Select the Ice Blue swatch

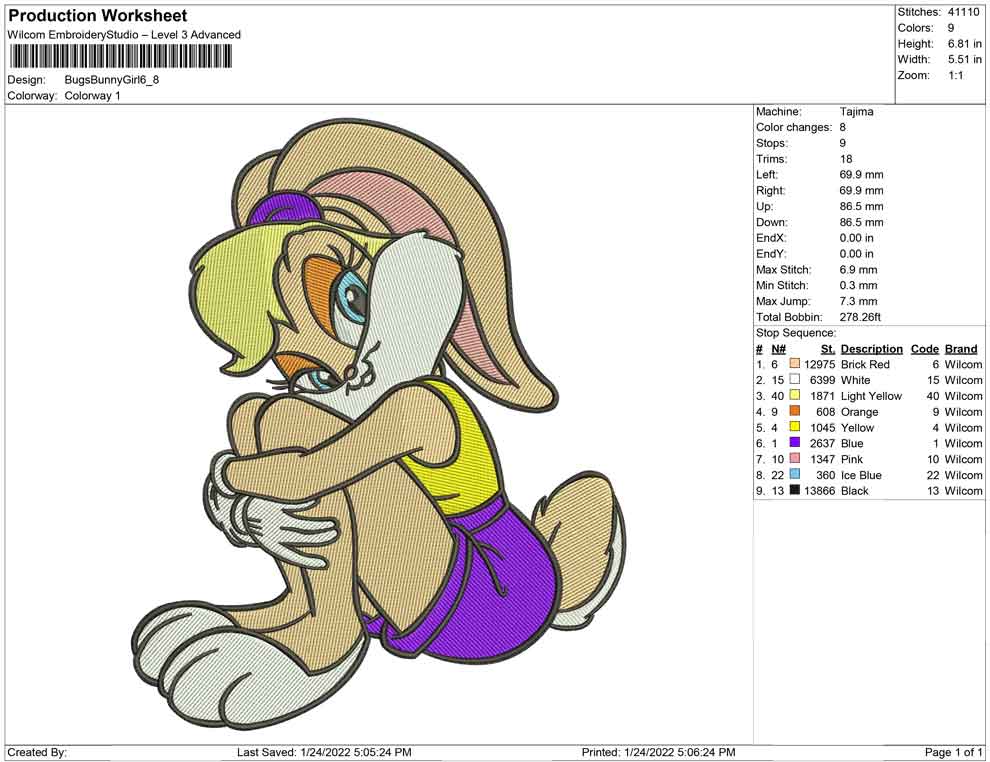[x=795, y=474]
